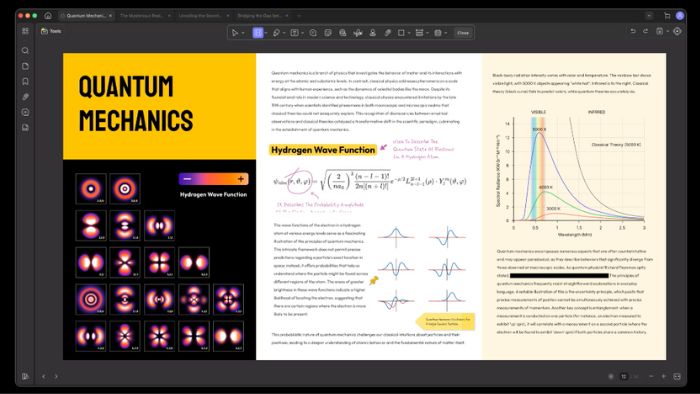Image resolution: width=700 pixels, height=394 pixels.
Task: Click the redo arrow icon
Action: [646, 31]
